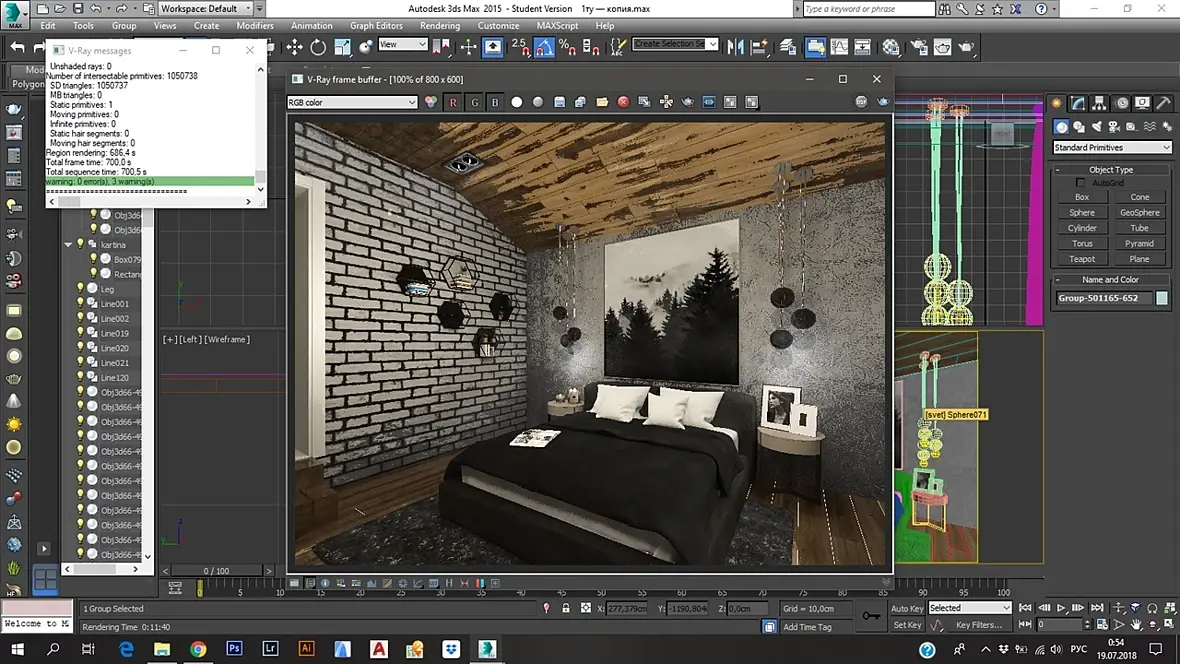Image resolution: width=1180 pixels, height=664 pixels.
Task: Enable the AutoGrid checkbox
Action: coord(1080,183)
